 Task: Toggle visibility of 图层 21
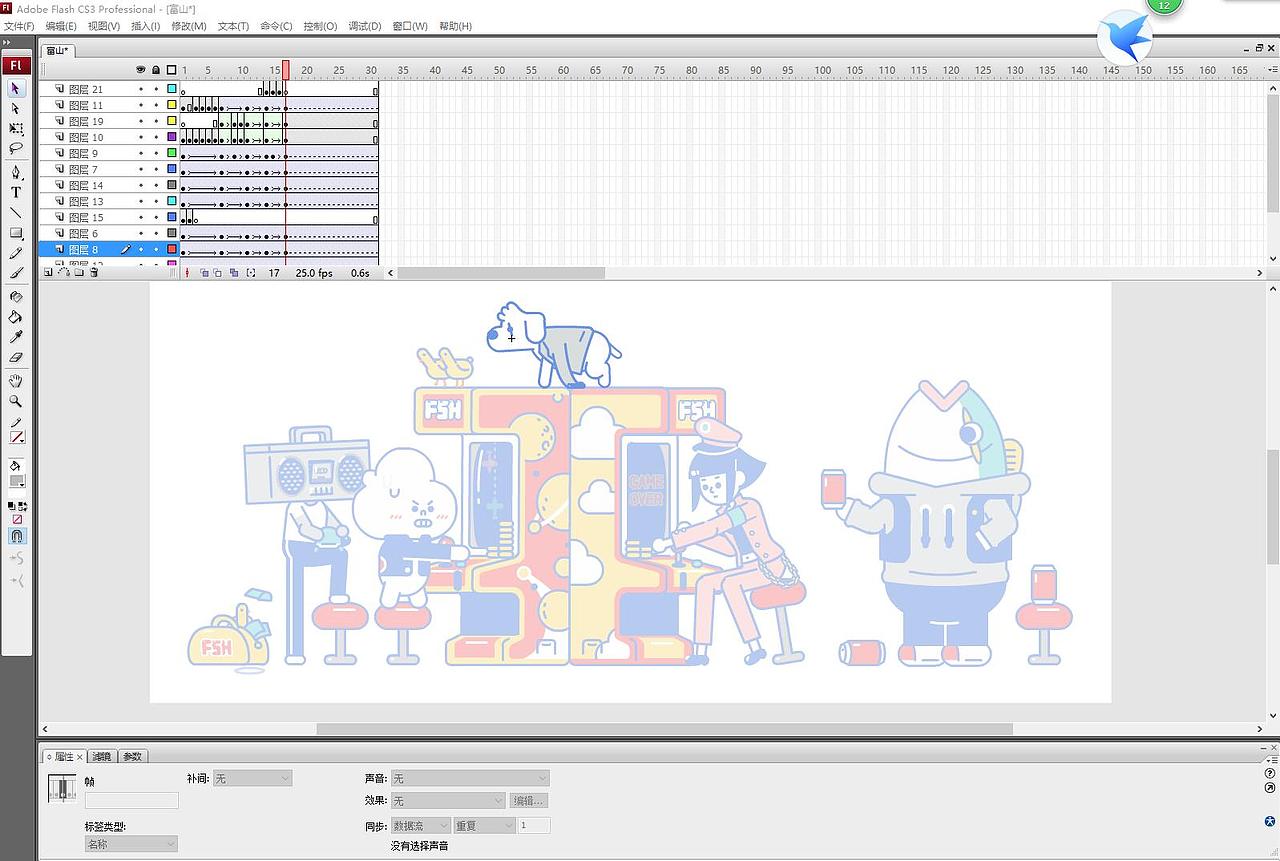[x=141, y=89]
